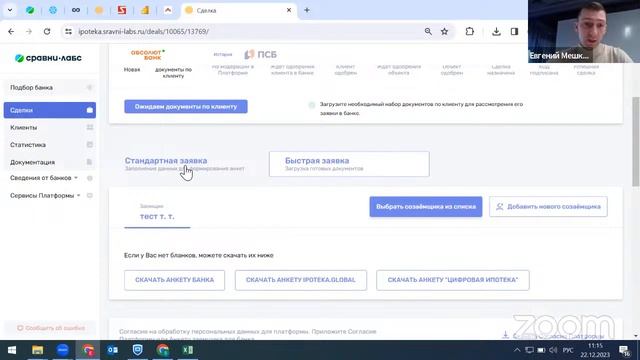Click the Клиенты sidebar icon

(x=90, y=127)
